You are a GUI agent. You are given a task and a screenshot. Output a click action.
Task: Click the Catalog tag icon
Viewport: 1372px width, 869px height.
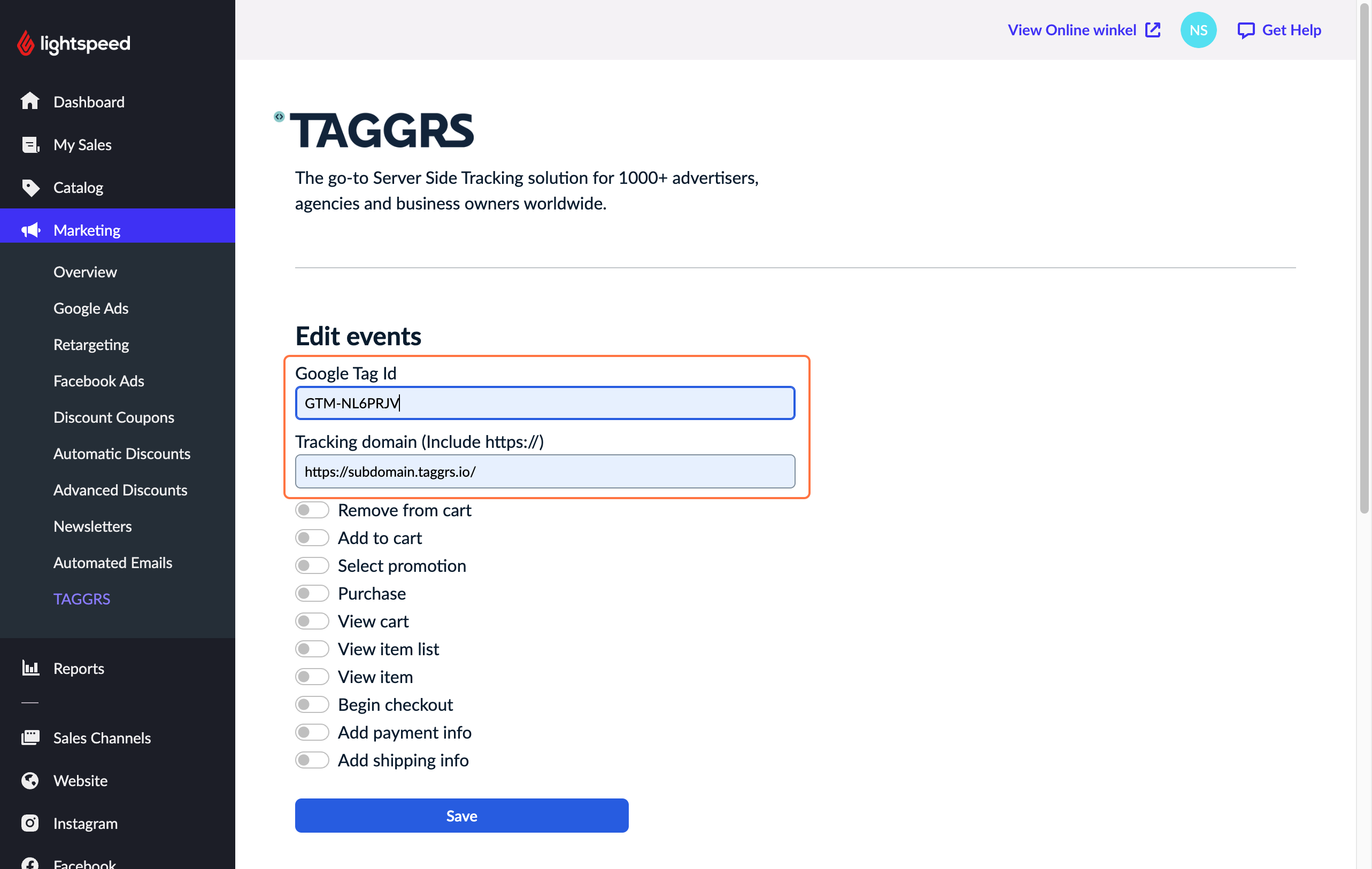tap(30, 188)
